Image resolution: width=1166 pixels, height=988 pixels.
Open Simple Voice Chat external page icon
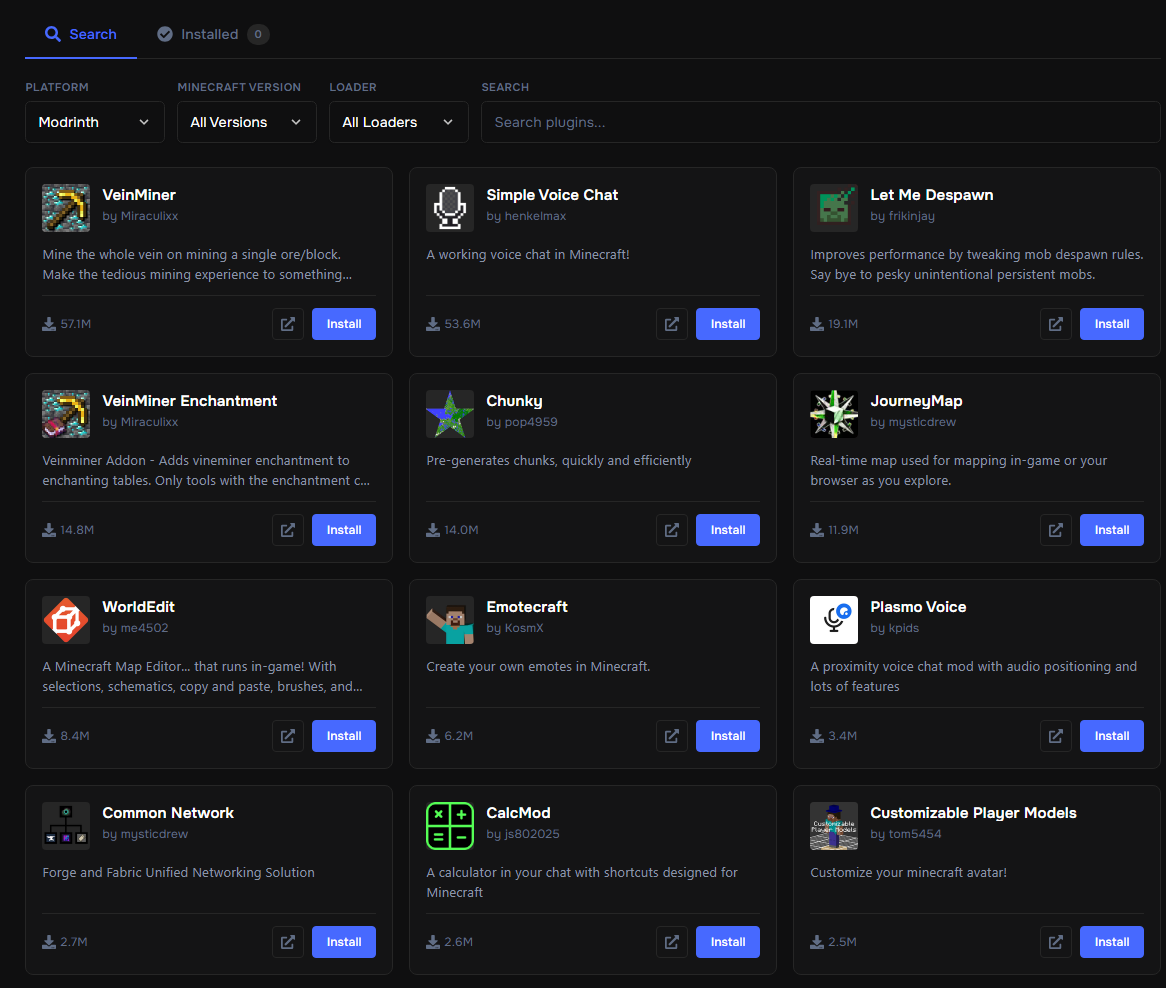point(671,324)
